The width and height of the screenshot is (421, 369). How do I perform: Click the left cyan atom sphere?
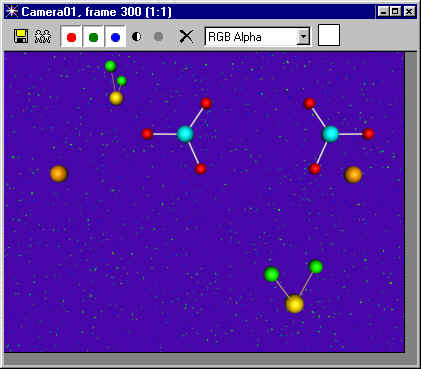click(185, 134)
